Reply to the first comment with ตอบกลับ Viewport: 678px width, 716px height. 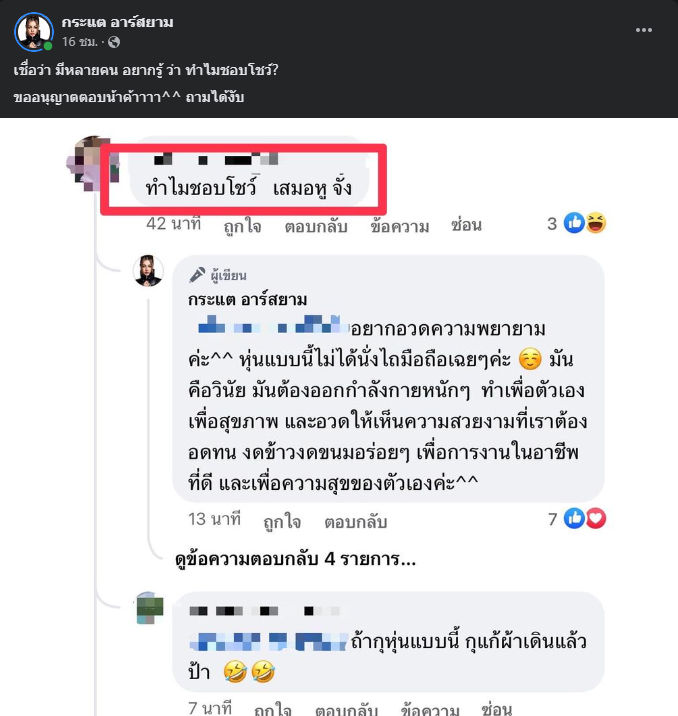click(x=316, y=226)
